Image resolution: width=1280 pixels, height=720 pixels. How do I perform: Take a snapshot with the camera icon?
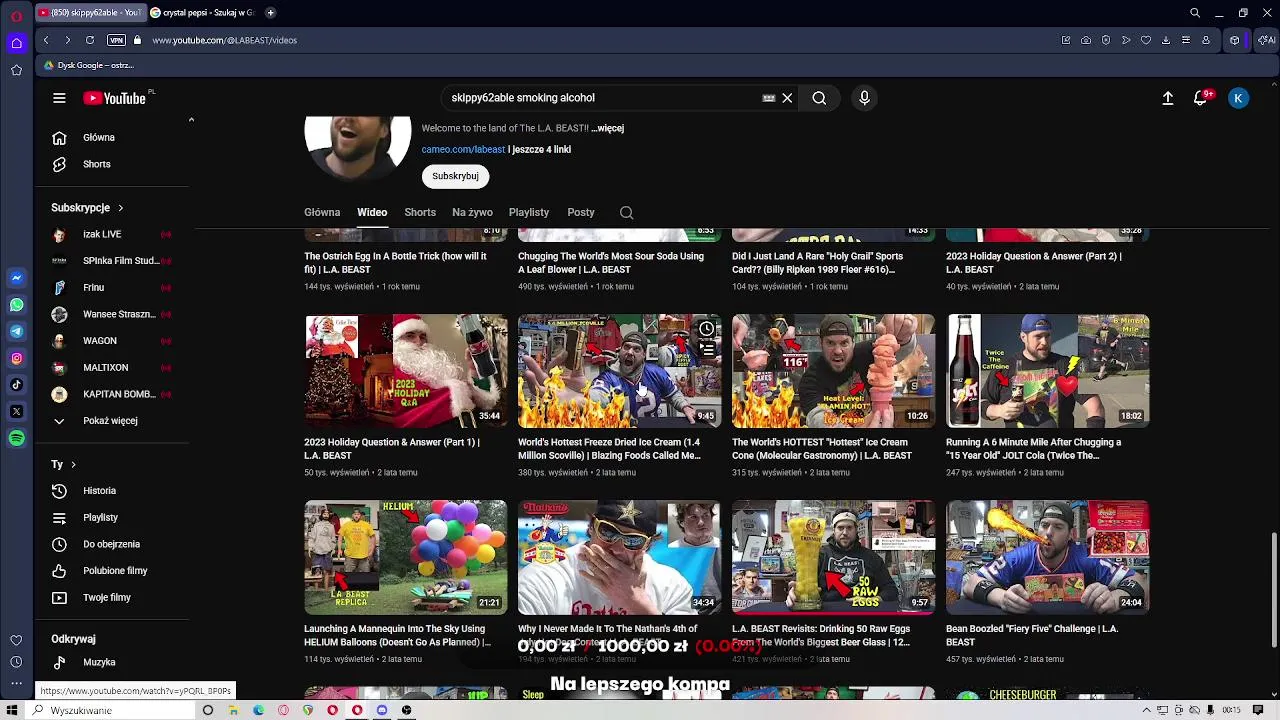pyautogui.click(x=1086, y=40)
